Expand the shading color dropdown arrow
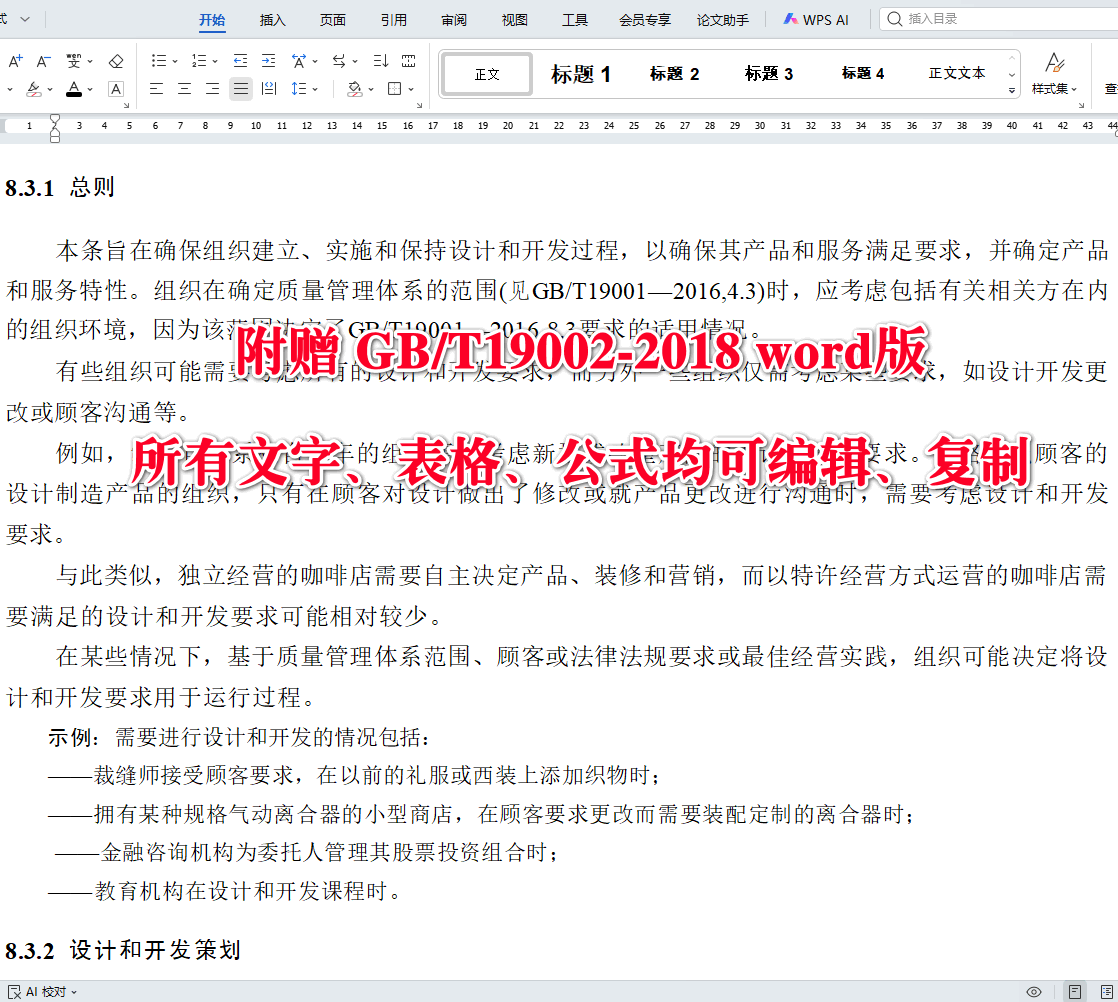 pos(371,90)
